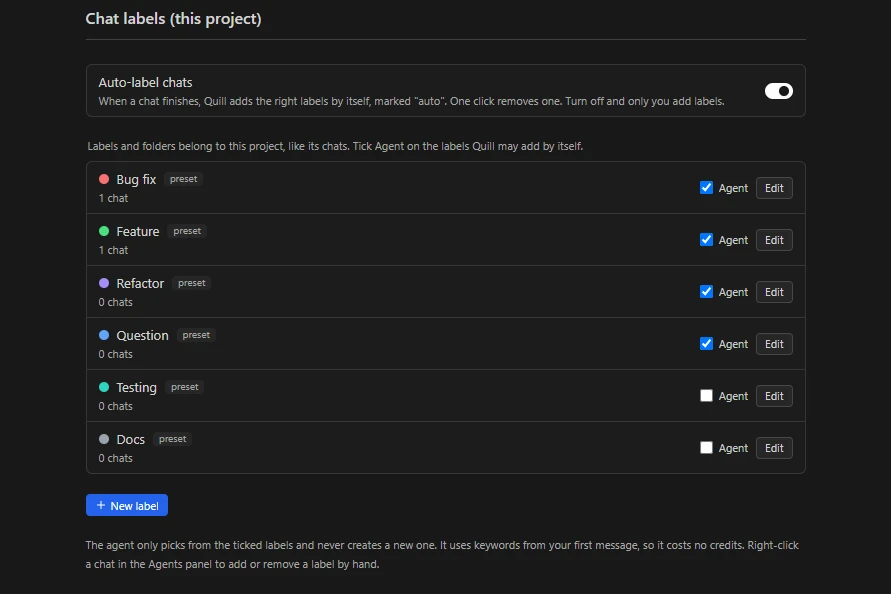Edit the Bug fix label
Image resolution: width=891 pixels, height=594 pixels.
774,188
